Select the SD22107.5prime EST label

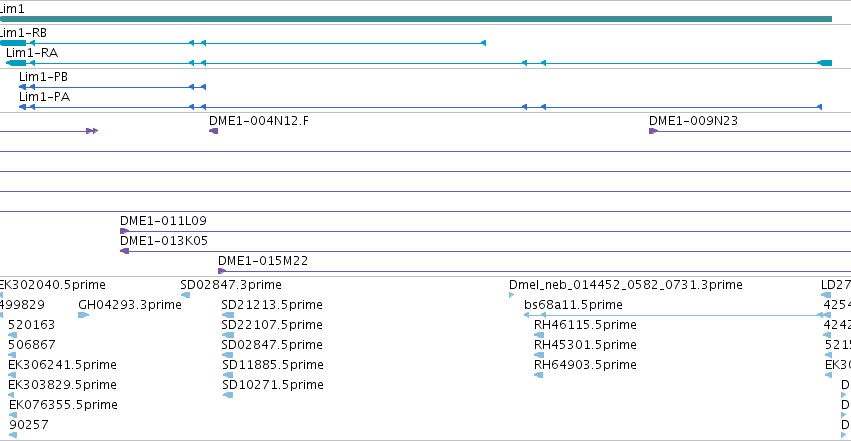272,325
